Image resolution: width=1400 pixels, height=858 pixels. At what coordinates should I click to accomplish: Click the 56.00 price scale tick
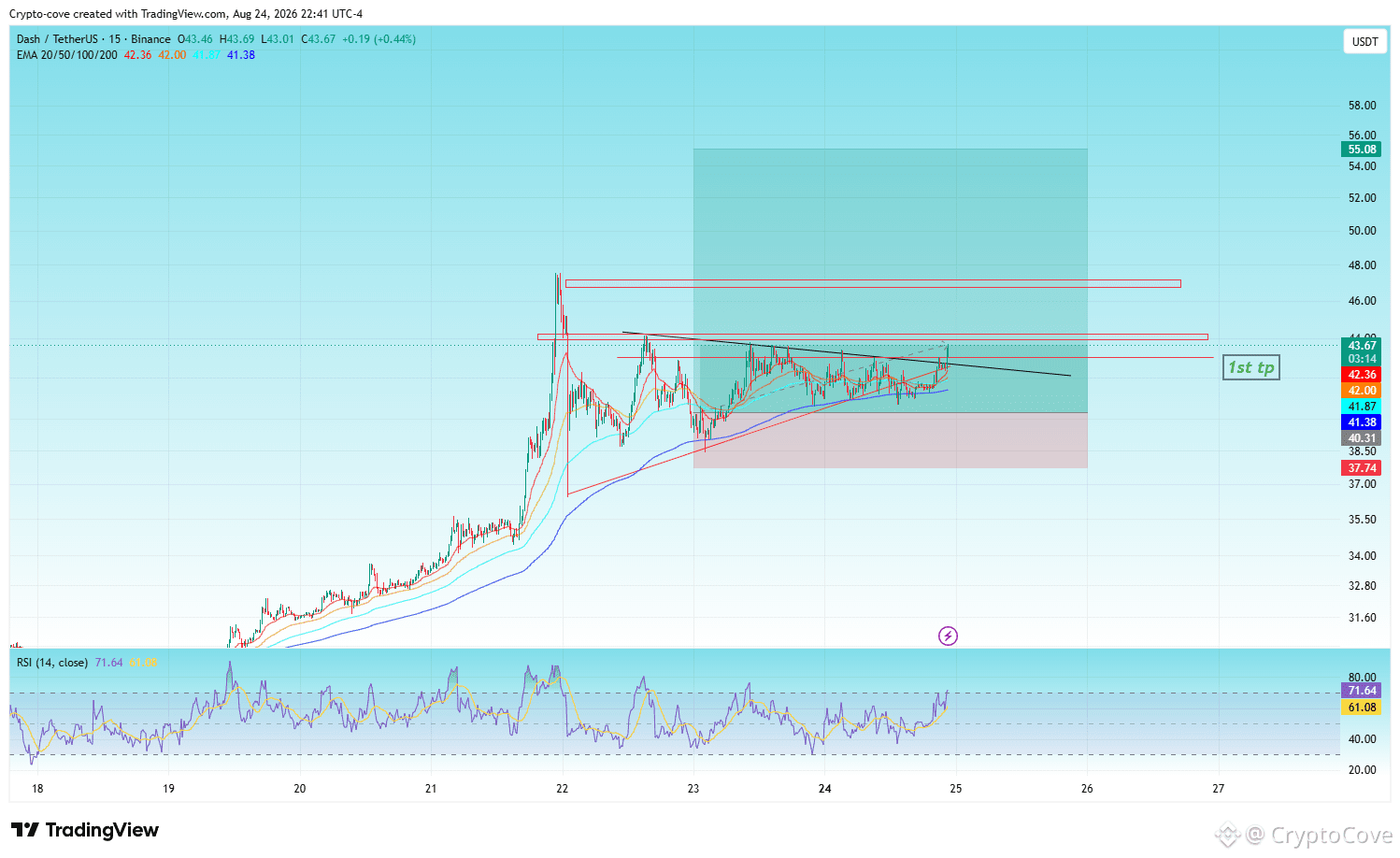coord(1362,136)
